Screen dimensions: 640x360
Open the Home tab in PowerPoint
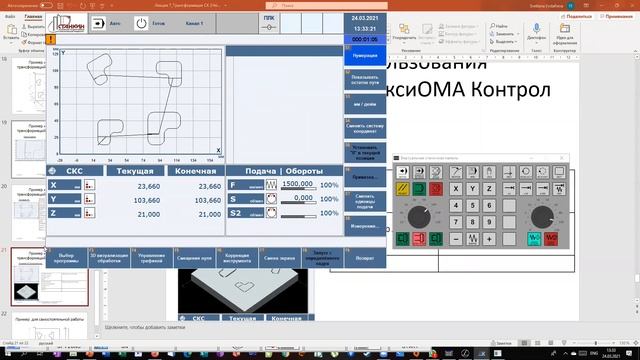(33, 16)
